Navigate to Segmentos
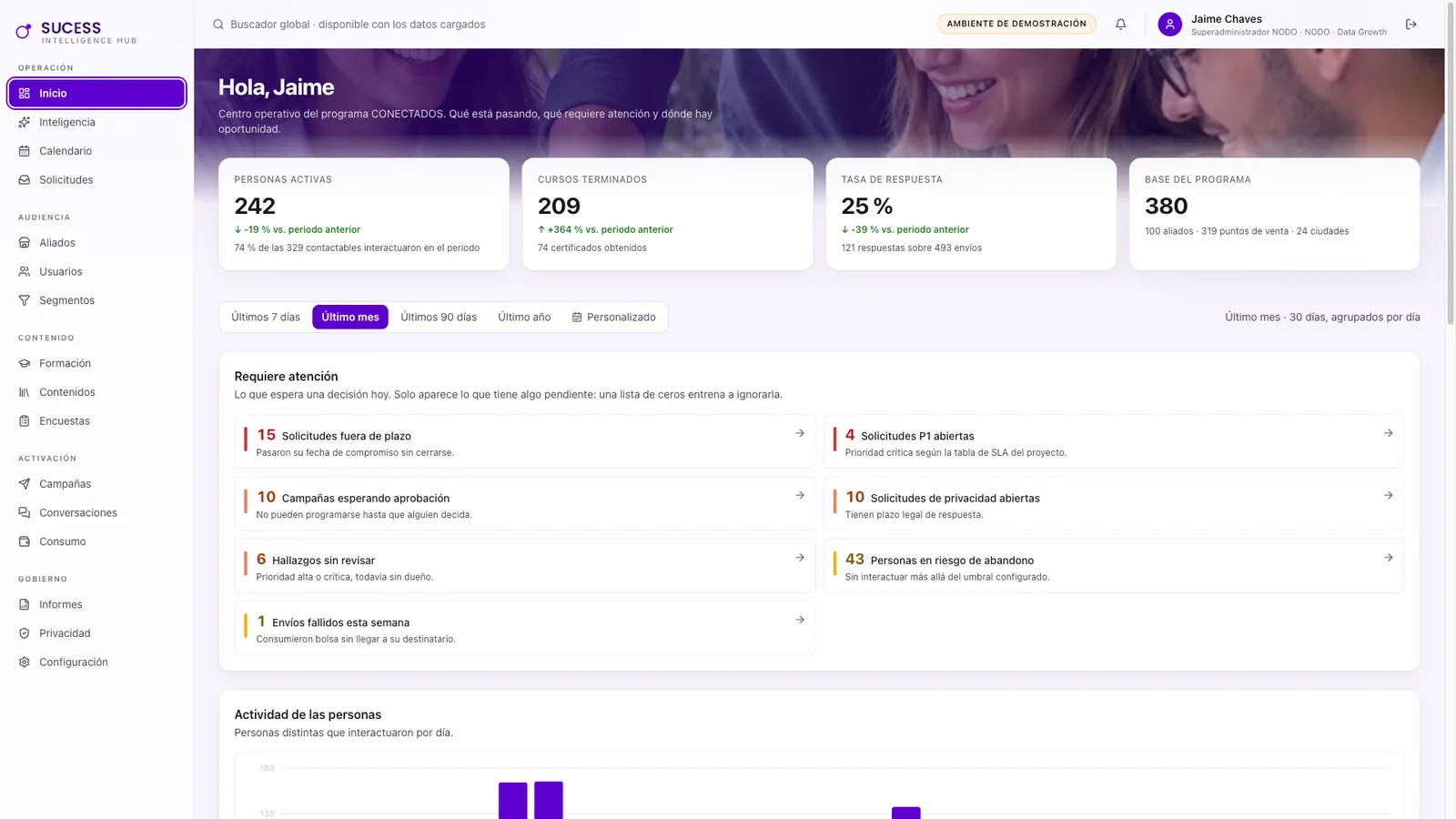This screenshot has height=819, width=1456. (96, 300)
